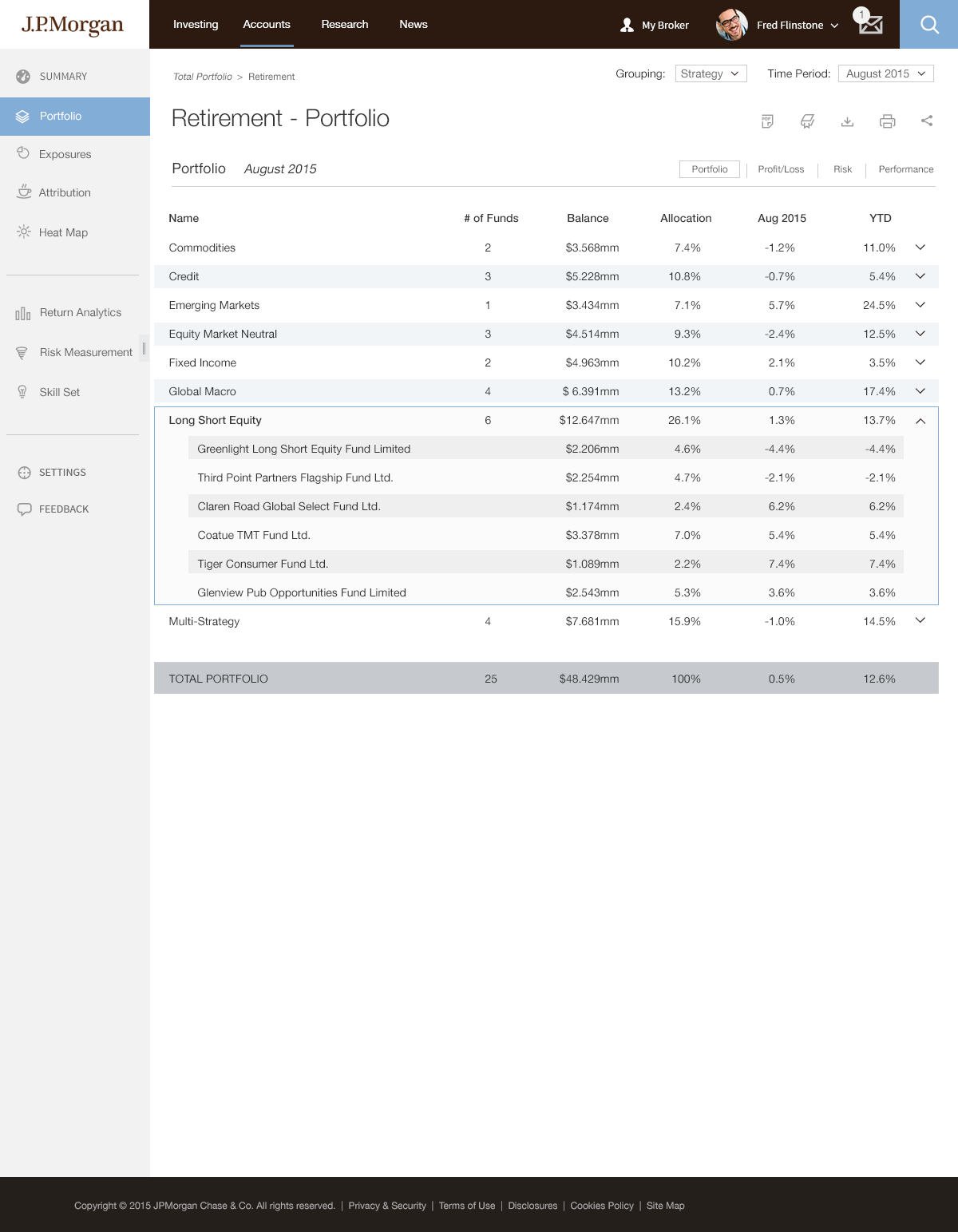The height and width of the screenshot is (1232, 958).
Task: Click the Return Analytics bar chart icon
Action: tap(23, 313)
